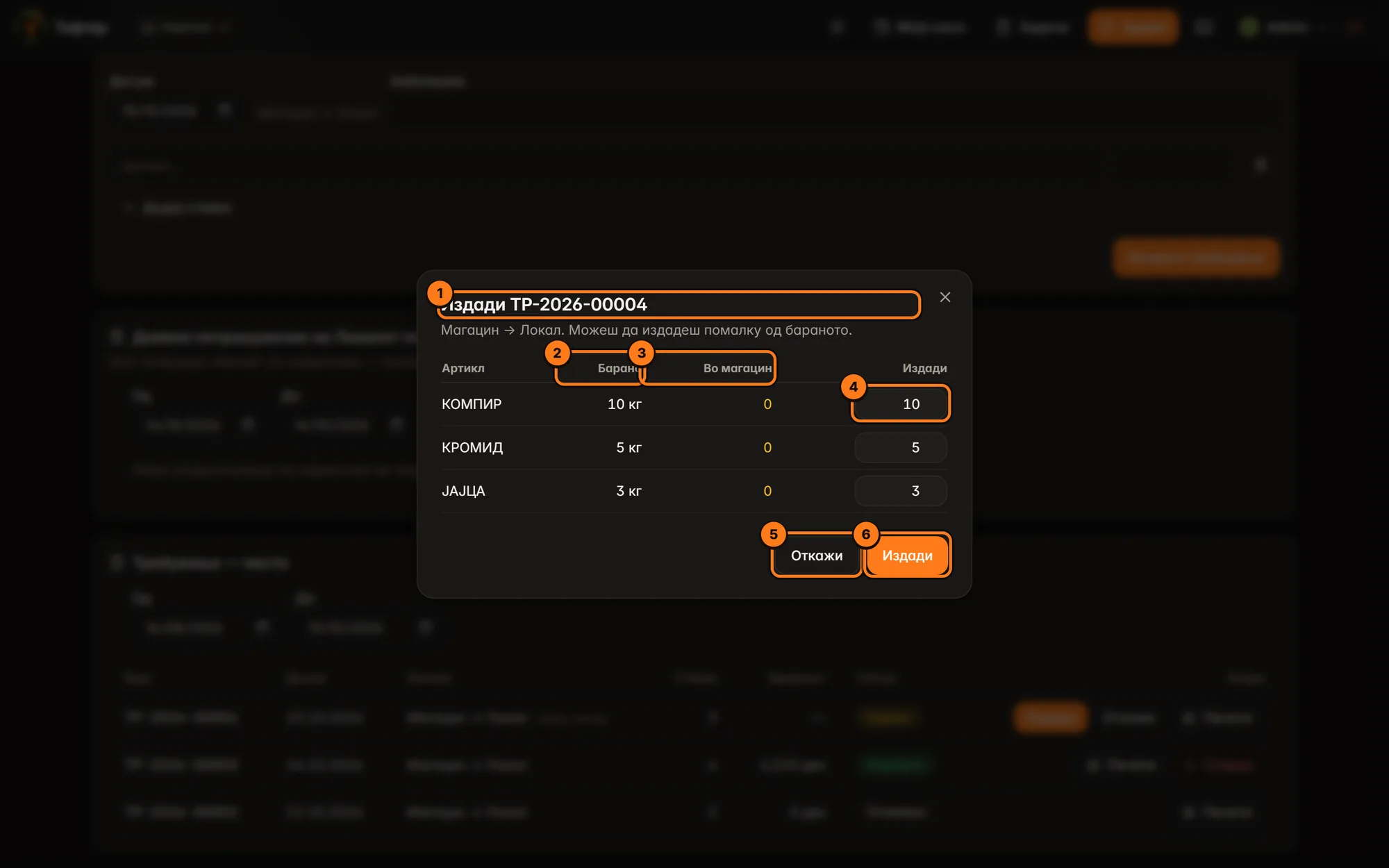
Task: Select the КОМПИР article name
Action: [472, 404]
